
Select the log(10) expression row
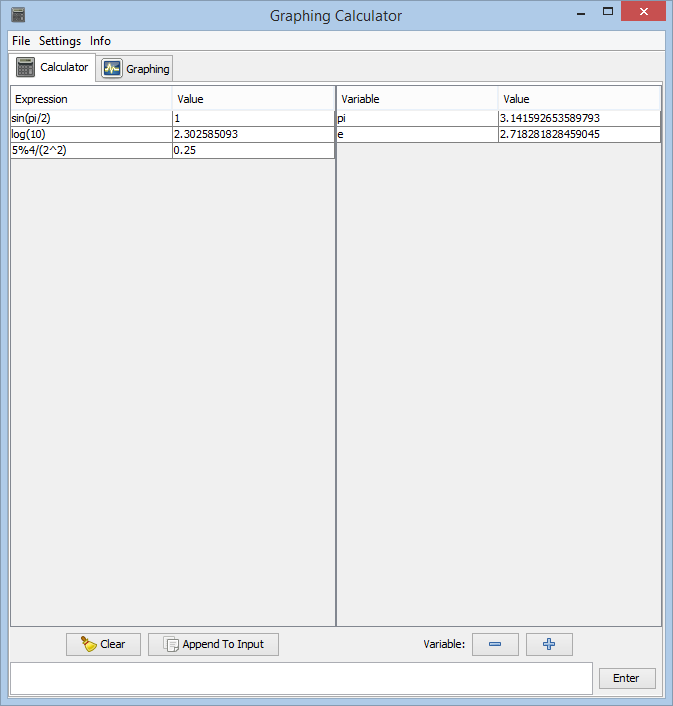pyautogui.click(x=90, y=134)
